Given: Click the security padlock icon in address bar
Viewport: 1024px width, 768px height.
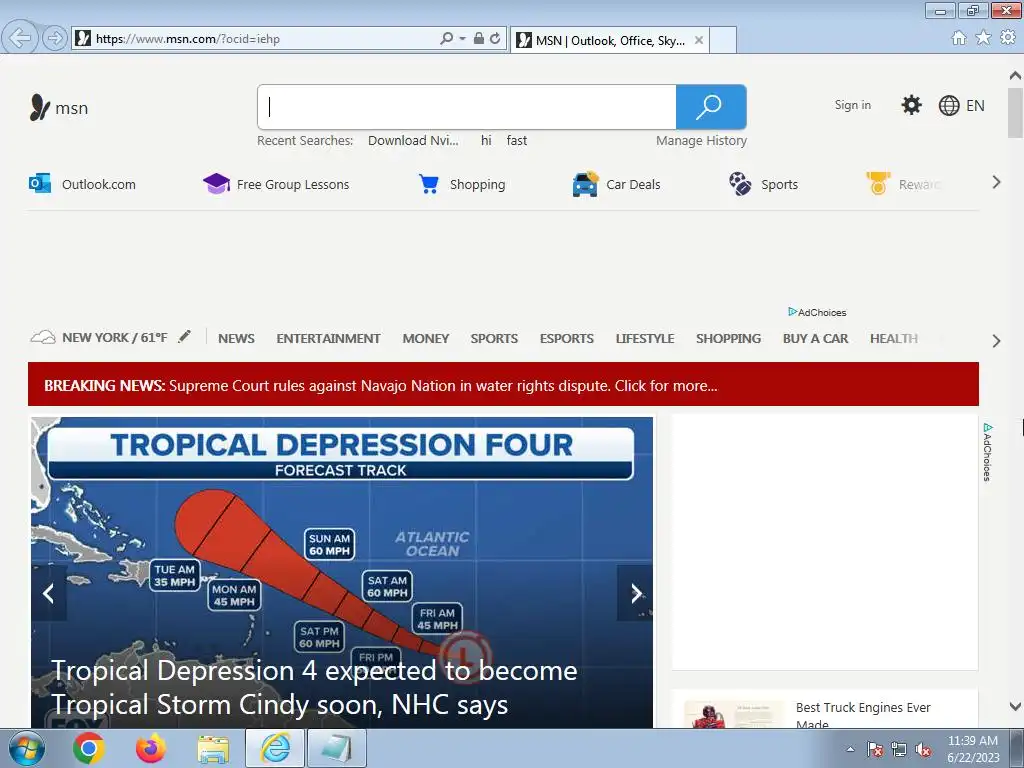Looking at the screenshot, I should pyautogui.click(x=479, y=39).
